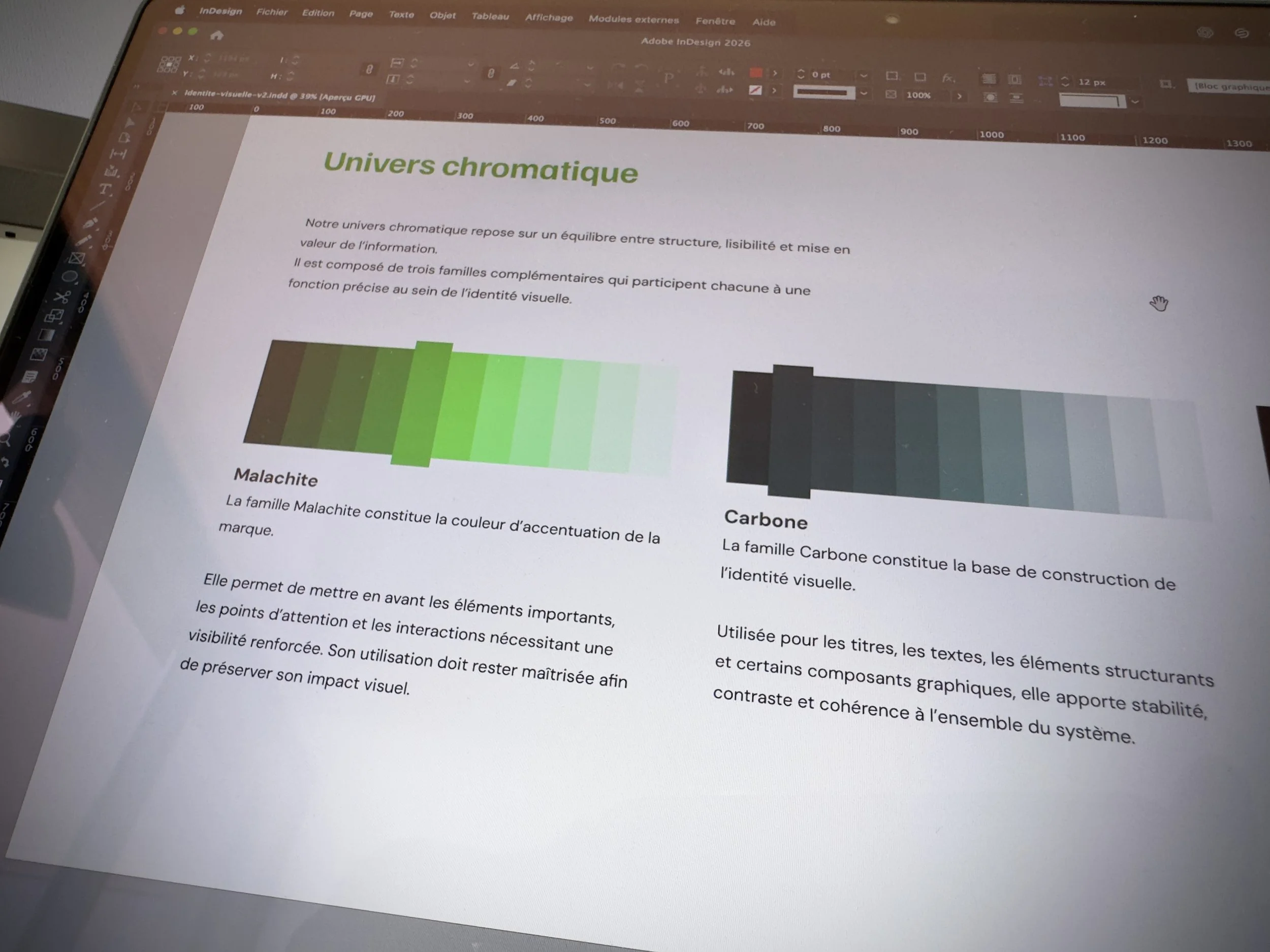Select the Gradient Swatch tool

[47, 335]
